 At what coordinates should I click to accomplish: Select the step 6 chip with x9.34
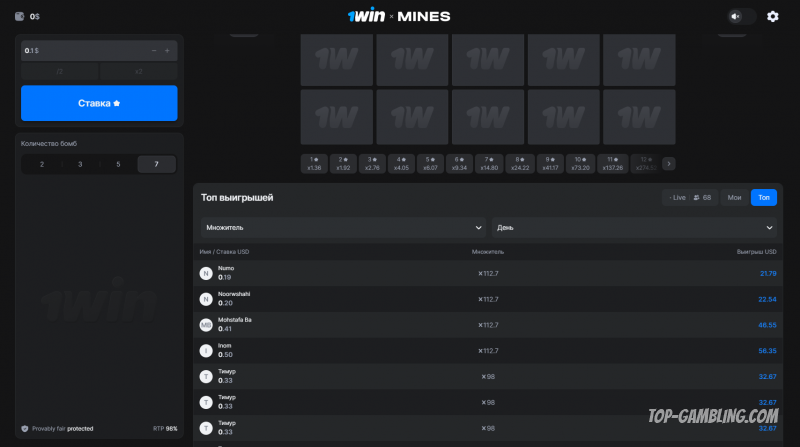(x=459, y=164)
